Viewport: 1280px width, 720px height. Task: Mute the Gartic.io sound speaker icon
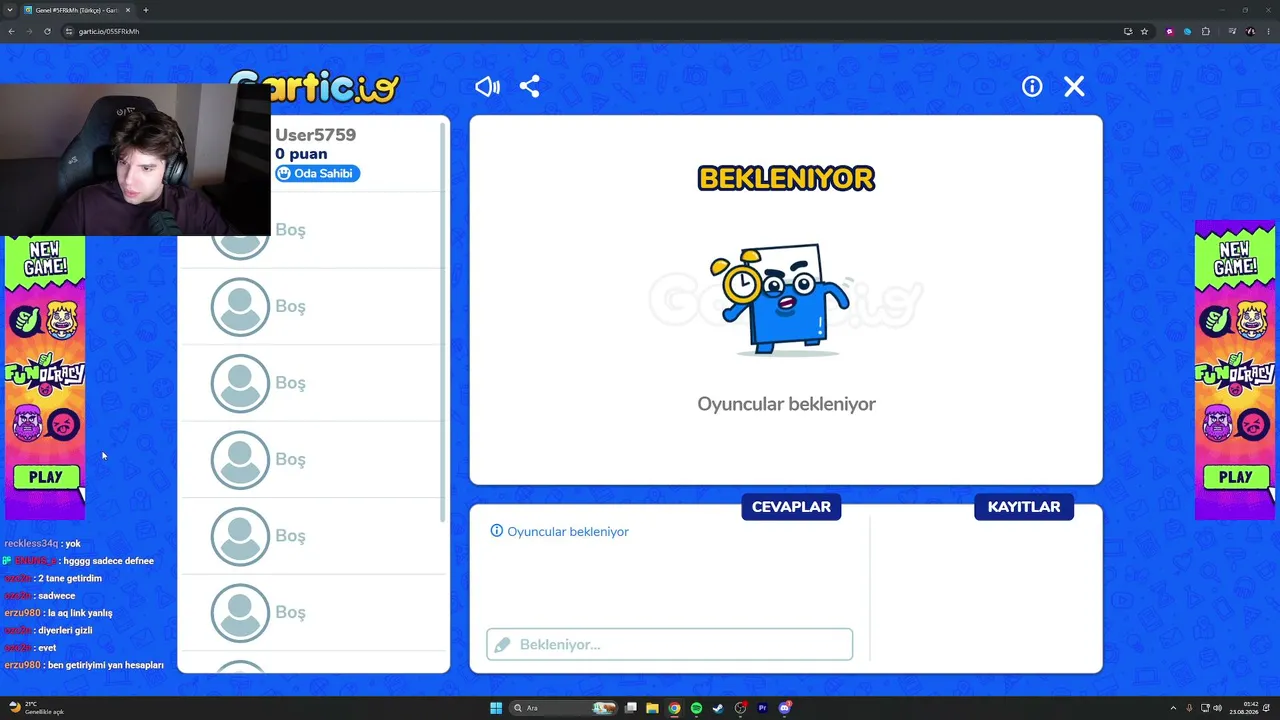click(487, 87)
